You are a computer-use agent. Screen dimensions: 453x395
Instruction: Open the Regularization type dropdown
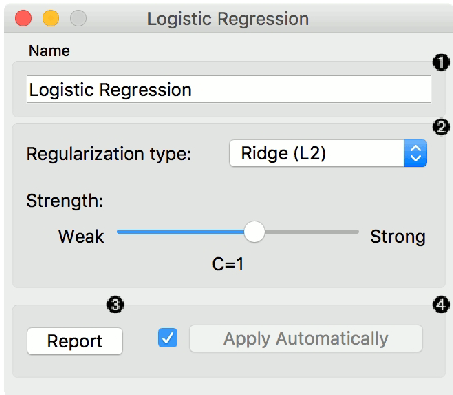pos(328,153)
